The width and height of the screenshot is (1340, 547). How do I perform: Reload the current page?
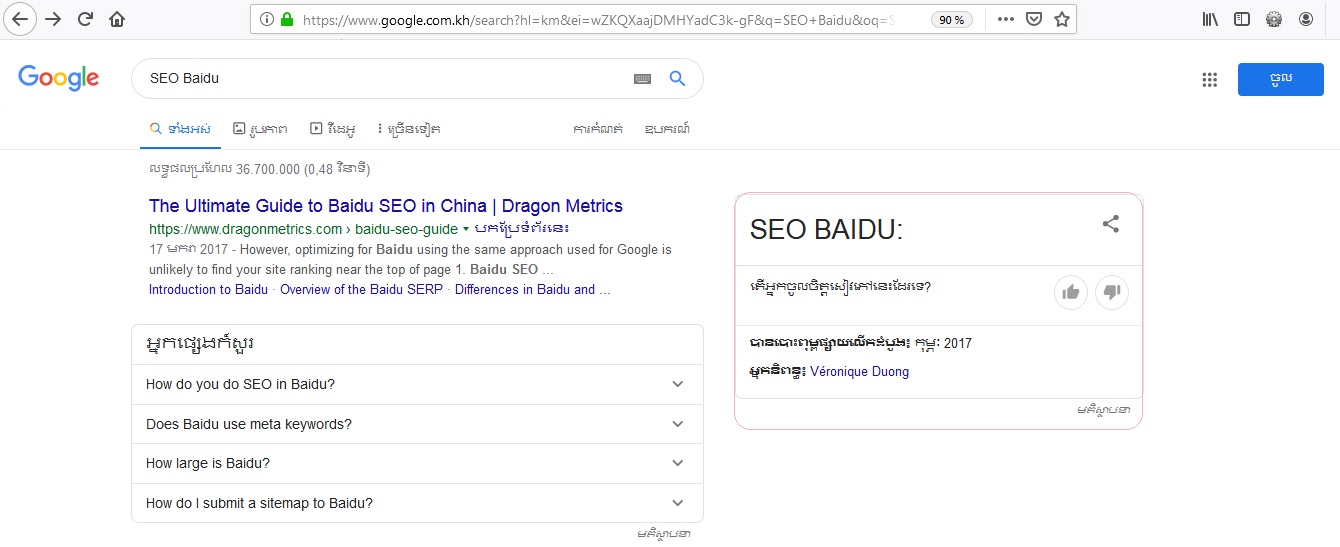point(86,19)
